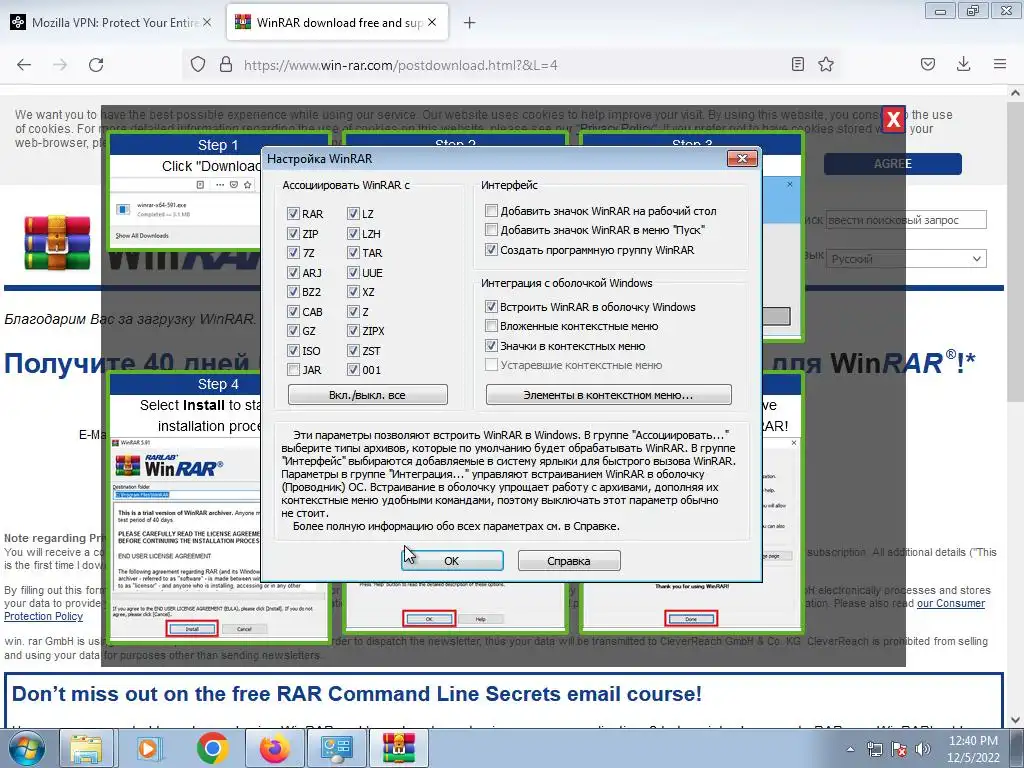Click the Справка help button
The image size is (1024, 768).
569,560
